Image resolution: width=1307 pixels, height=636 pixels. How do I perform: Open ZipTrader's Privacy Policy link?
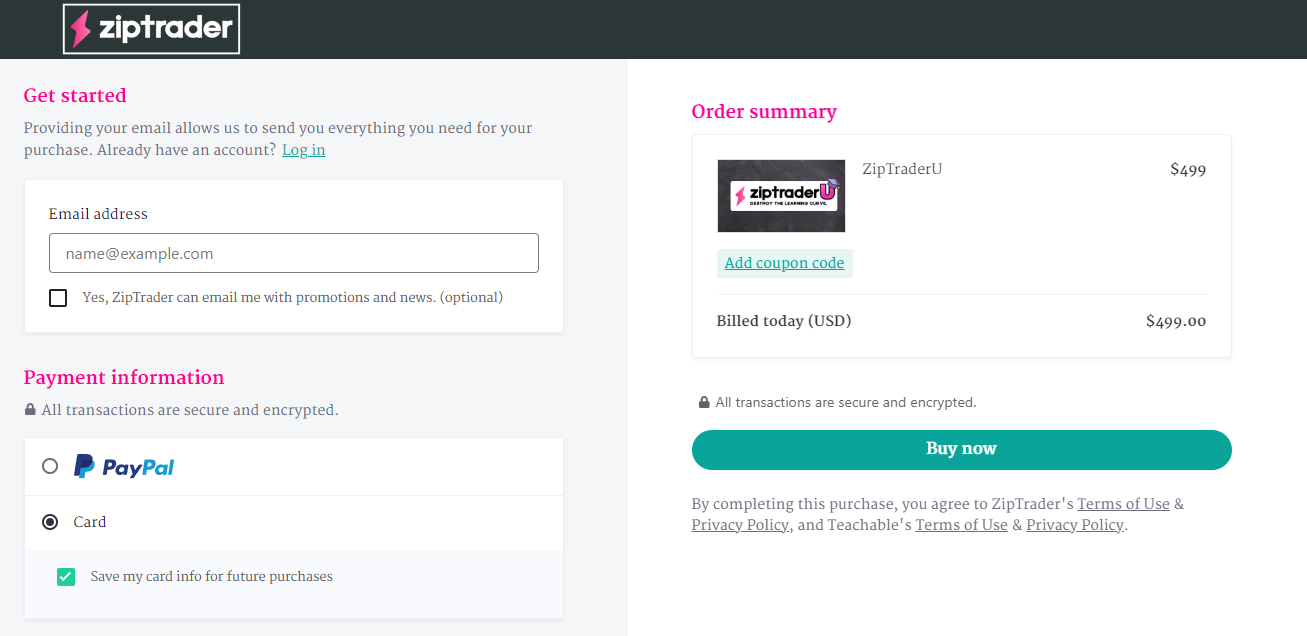740,525
